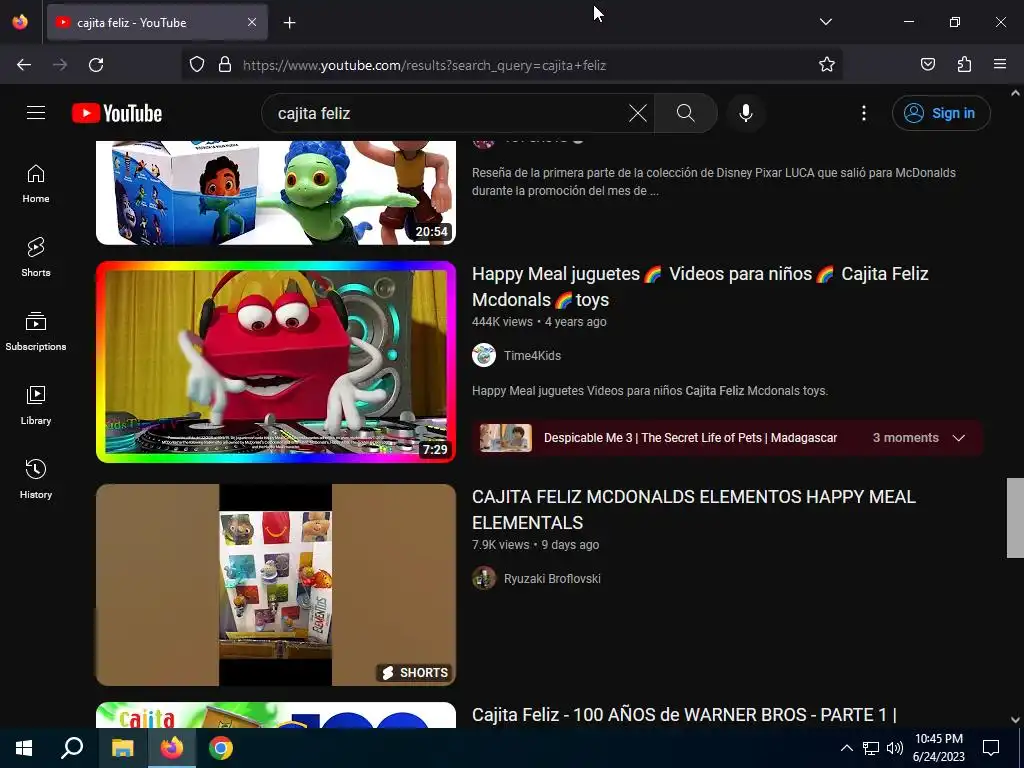
Task: Open a new tab with the plus button
Action: tap(289, 23)
